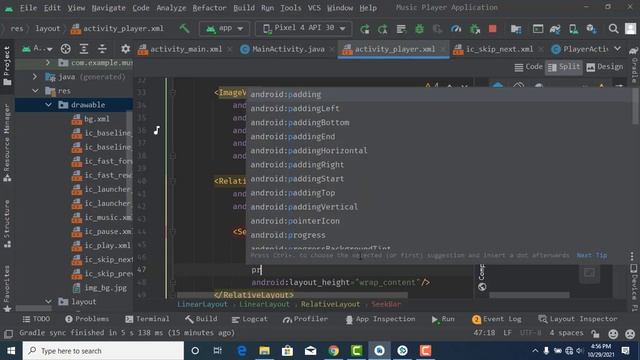The image size is (640, 360).
Task: Click Select Opened File target icon
Action: pos(65,49)
